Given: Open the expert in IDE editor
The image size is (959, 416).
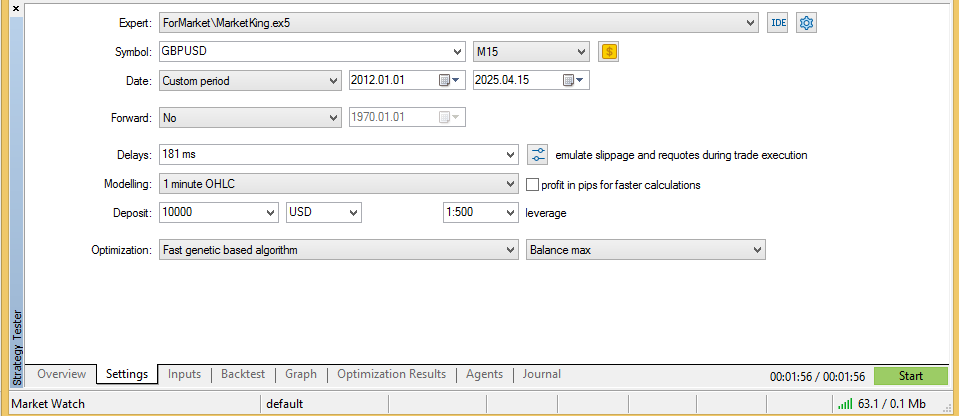Looking at the screenshot, I should (x=779, y=22).
